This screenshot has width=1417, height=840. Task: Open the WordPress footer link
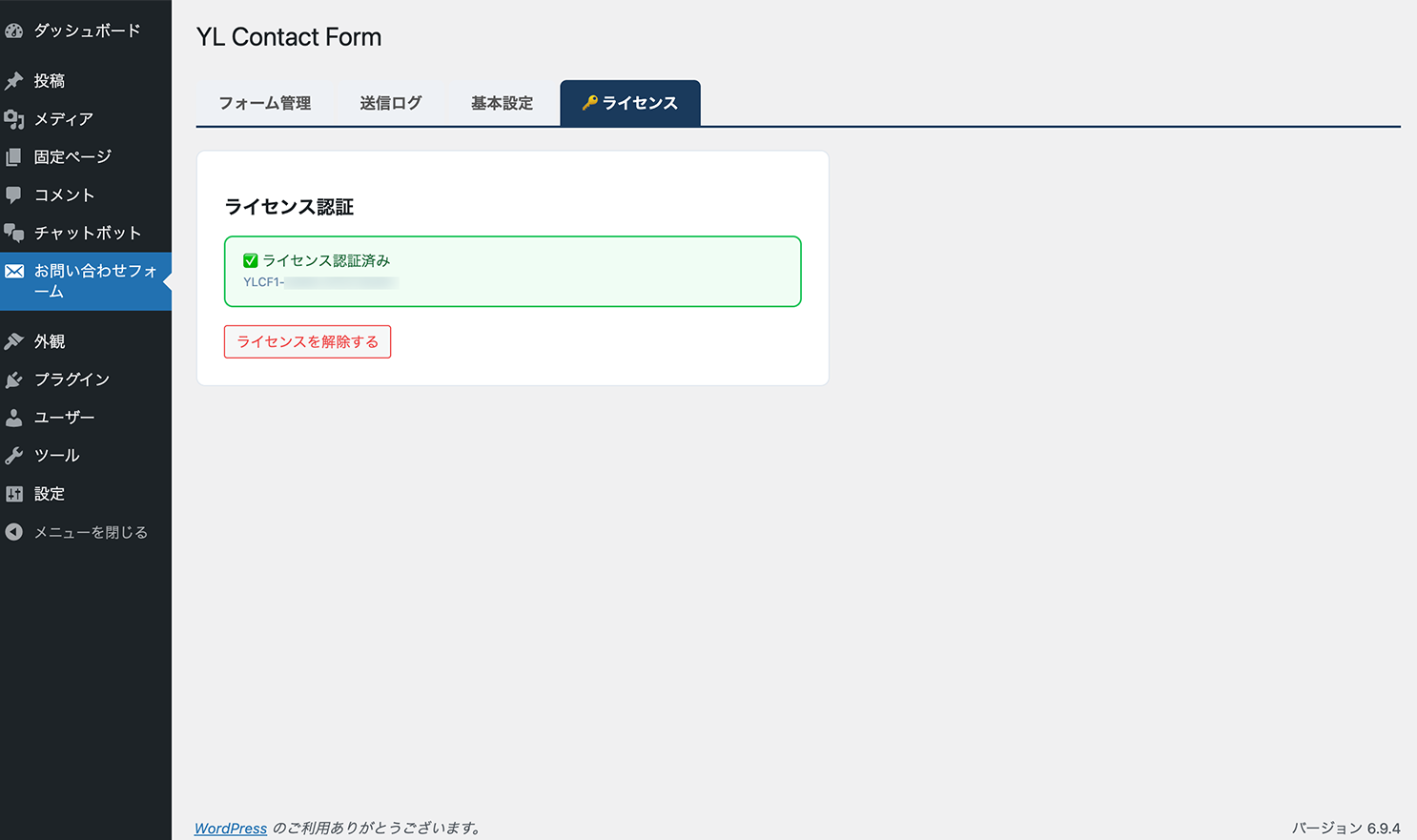[231, 828]
